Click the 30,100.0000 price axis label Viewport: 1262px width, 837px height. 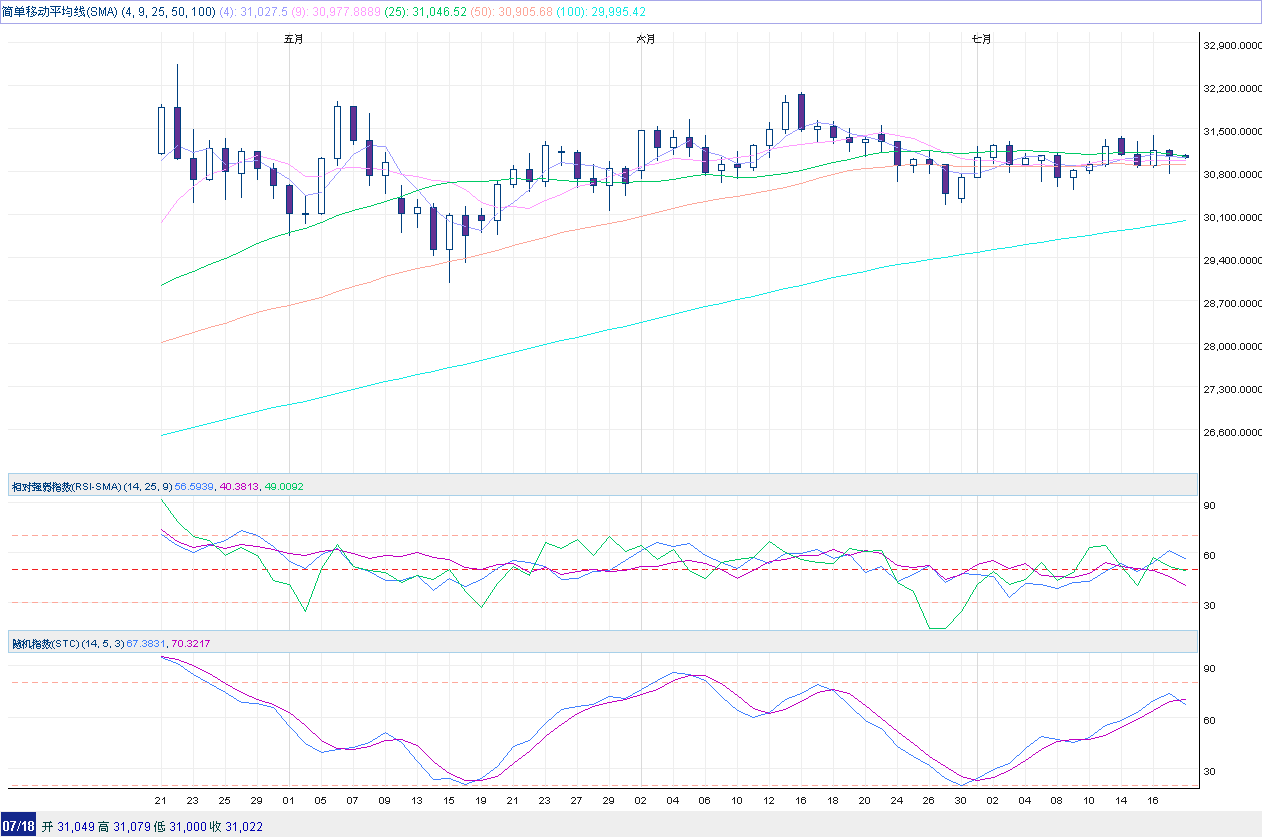(1232, 217)
